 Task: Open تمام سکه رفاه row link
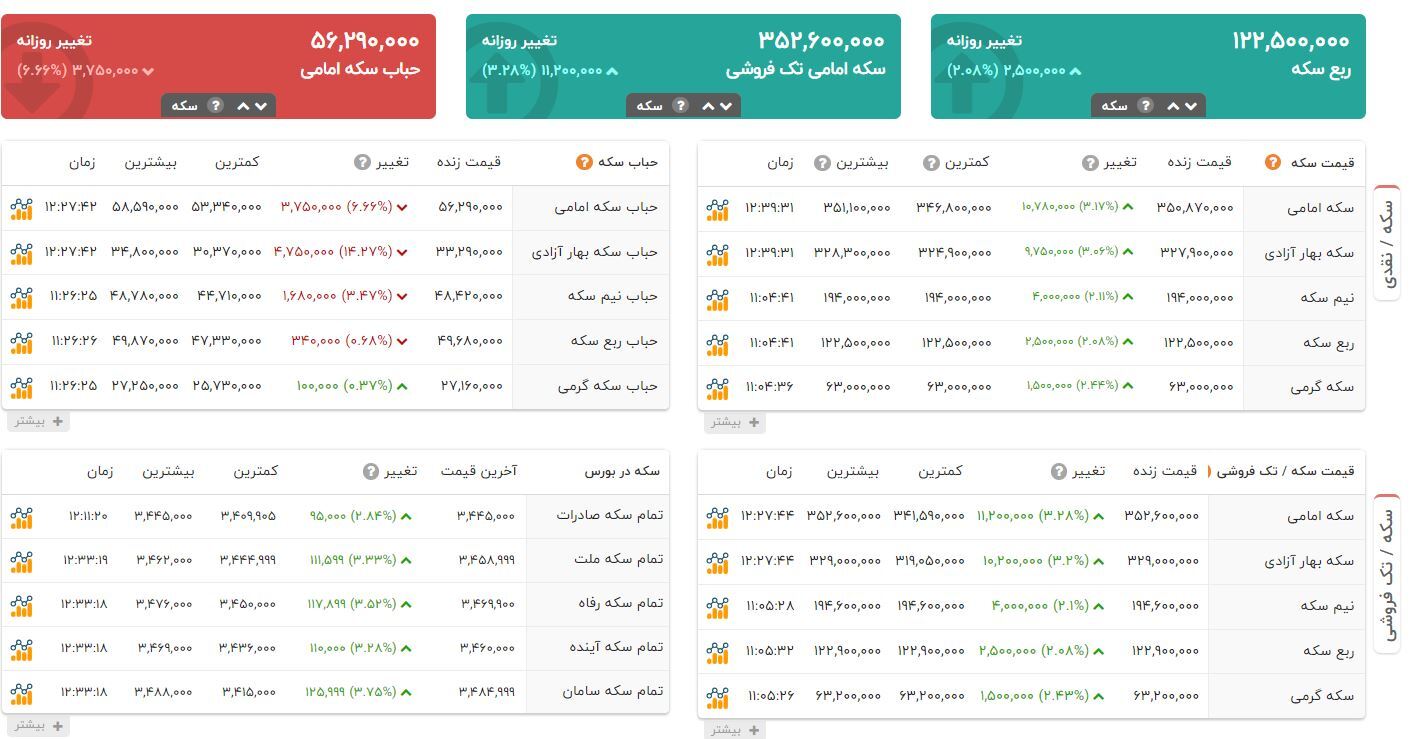point(620,603)
